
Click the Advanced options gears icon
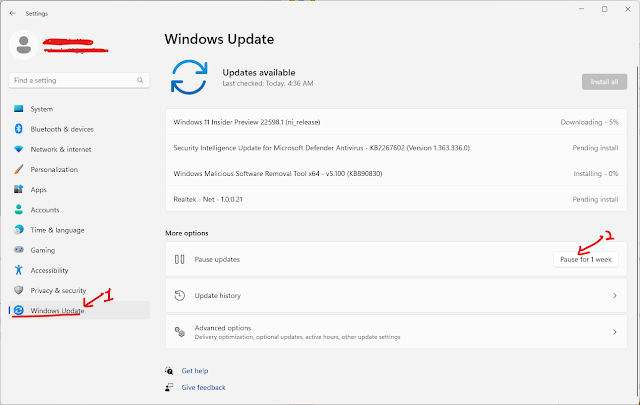tap(180, 332)
